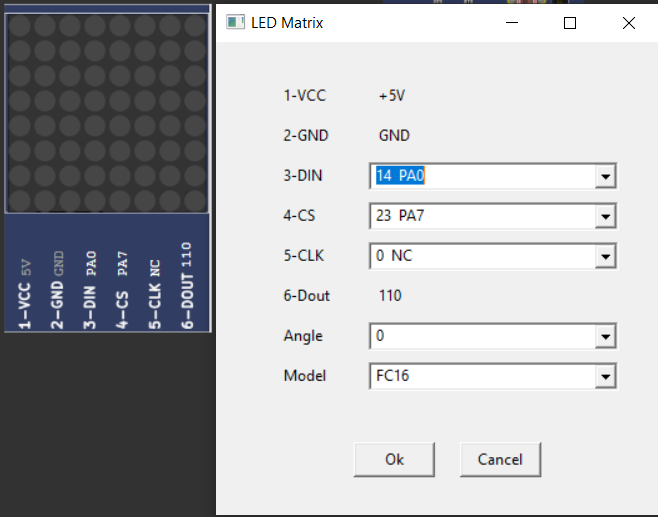
Task: Click the LED Matrix title text
Action: 287,23
